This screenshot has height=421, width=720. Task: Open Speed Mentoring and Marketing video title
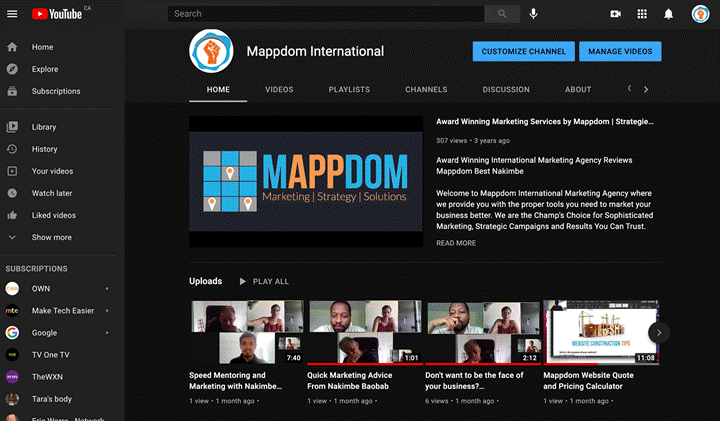point(236,381)
